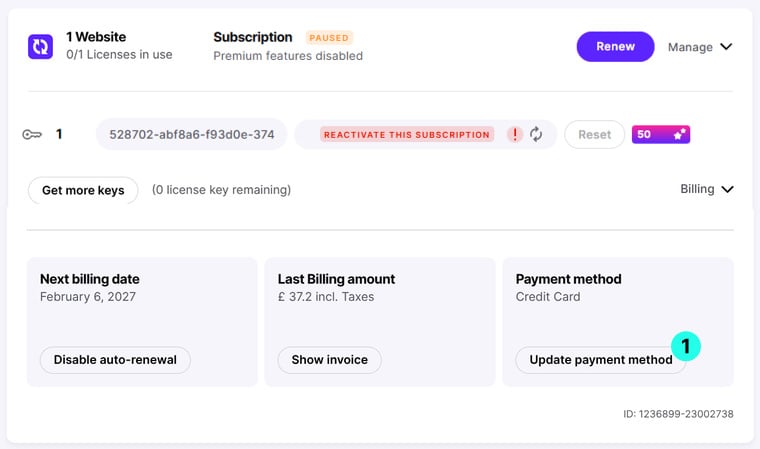Click Get more keys button

83,190
